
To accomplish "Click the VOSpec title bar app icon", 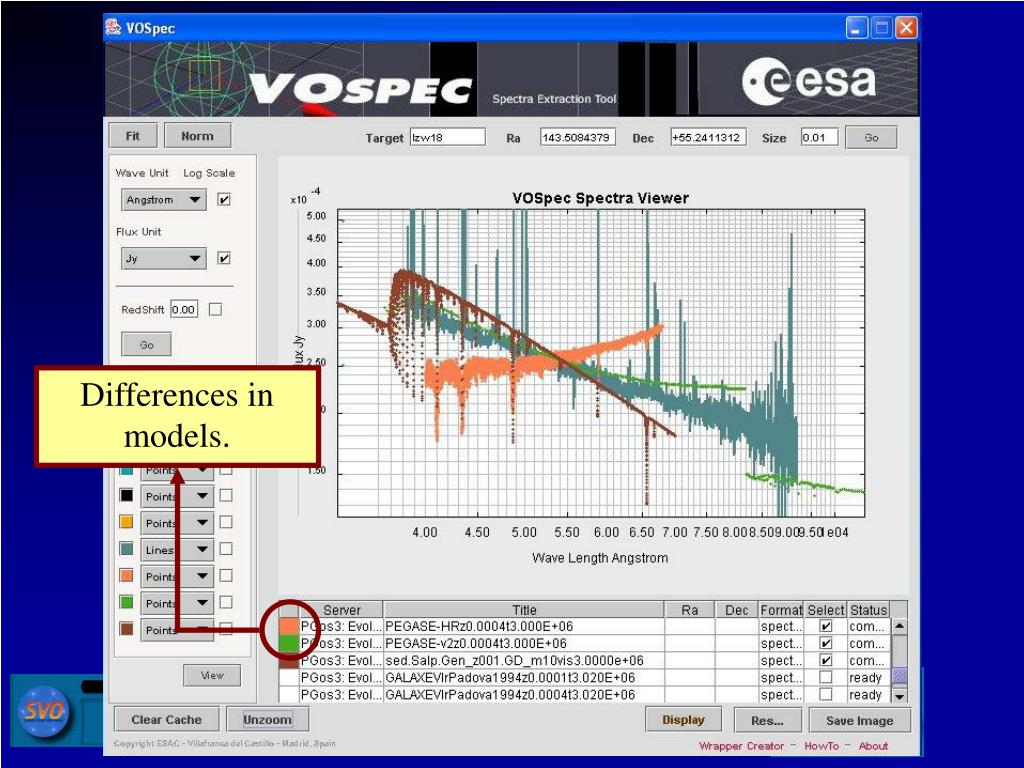I will point(114,27).
